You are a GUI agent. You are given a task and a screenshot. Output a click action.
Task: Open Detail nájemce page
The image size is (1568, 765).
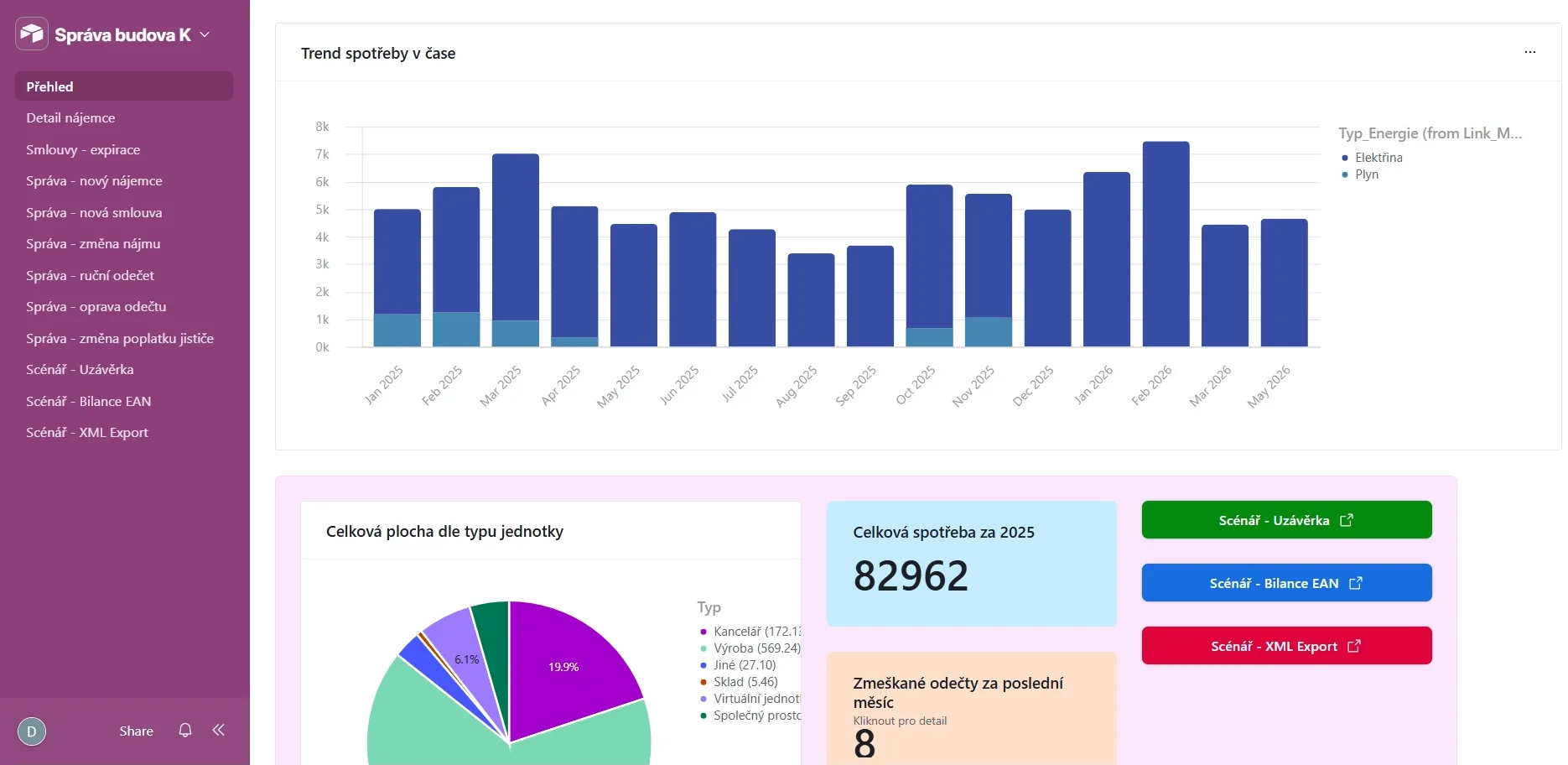pos(124,118)
